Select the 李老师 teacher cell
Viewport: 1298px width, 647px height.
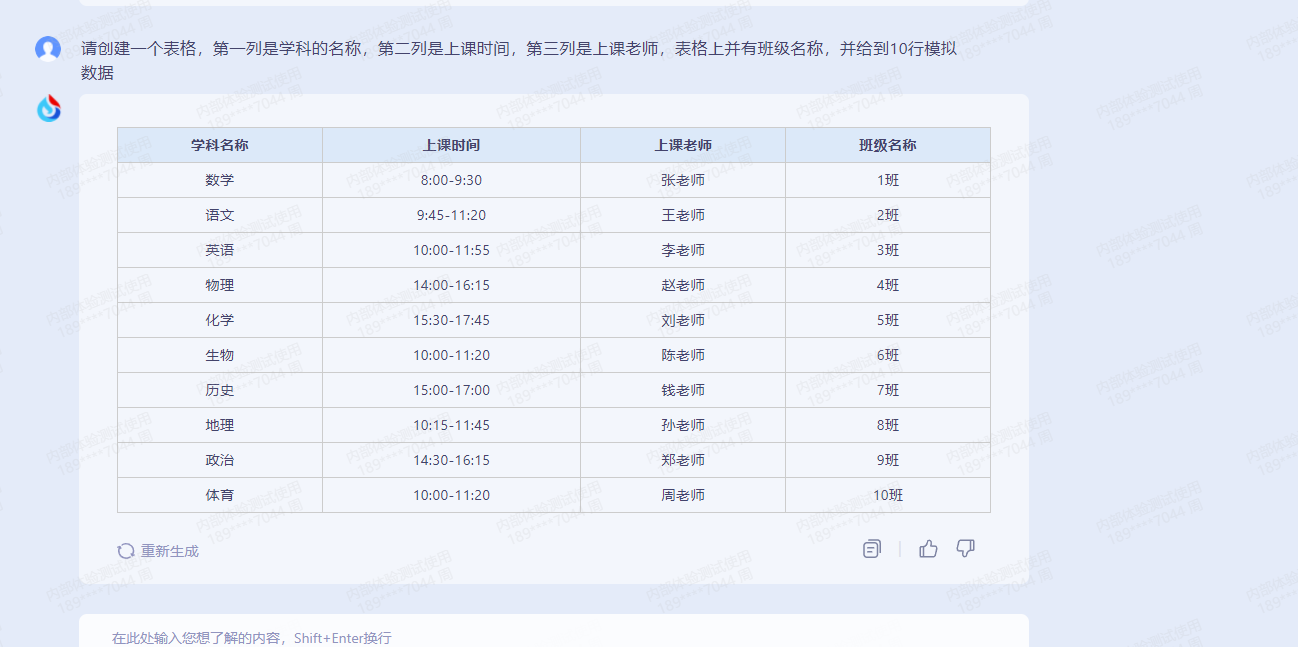(683, 250)
